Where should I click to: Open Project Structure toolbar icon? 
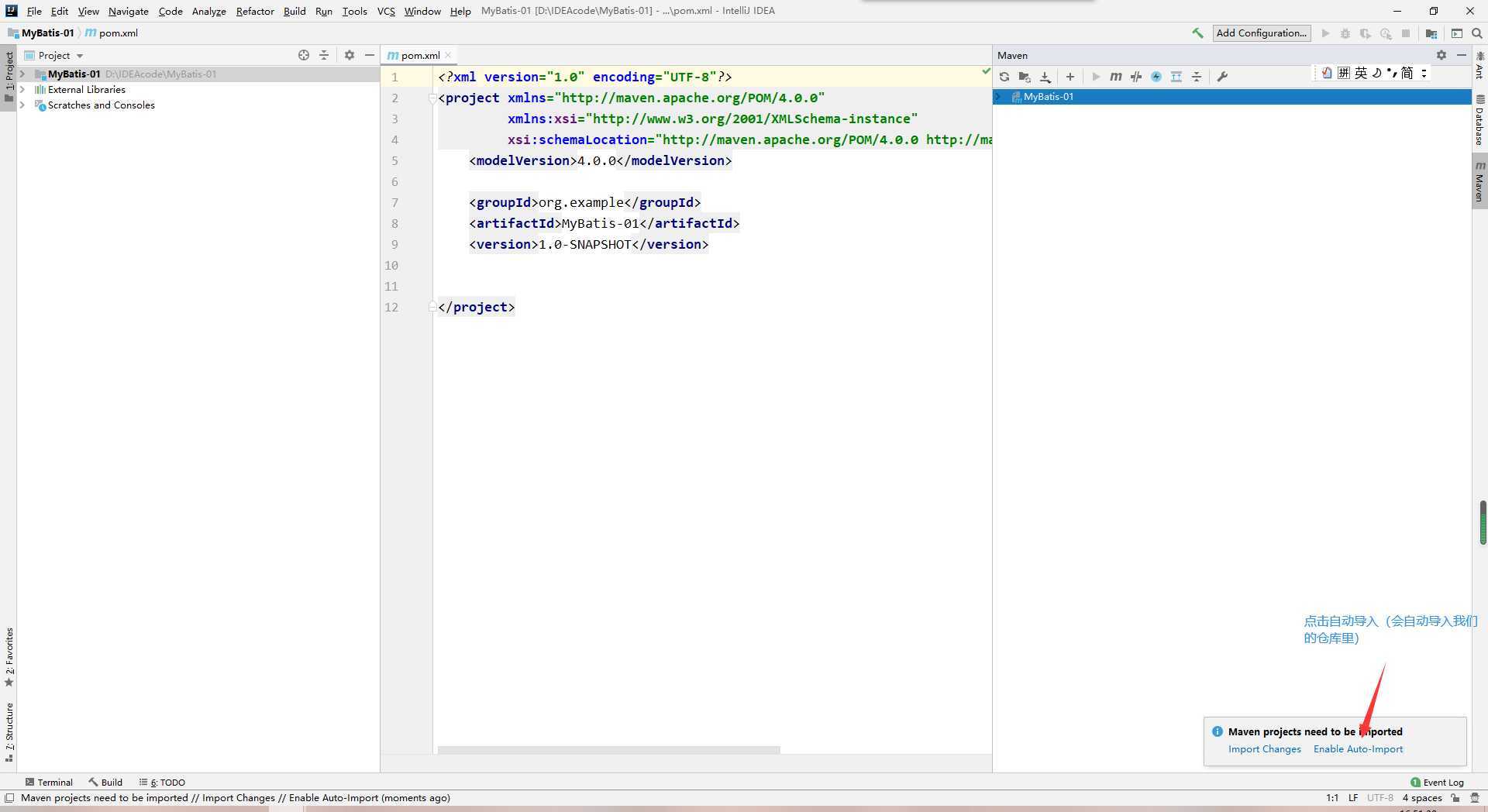[1431, 33]
